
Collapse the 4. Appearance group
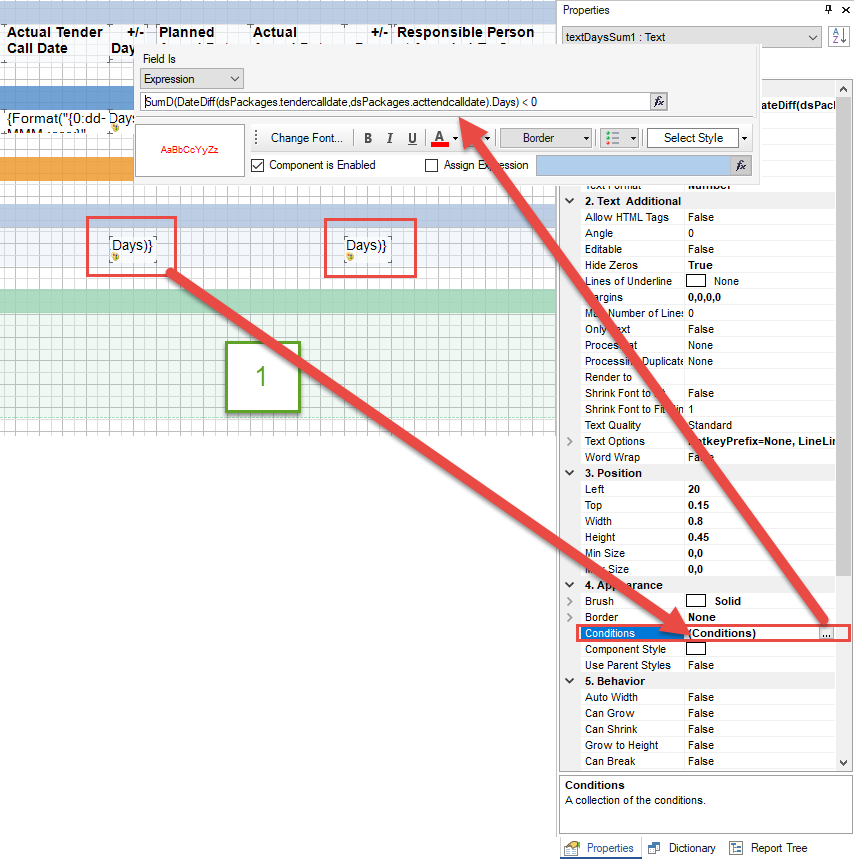pyautogui.click(x=570, y=585)
